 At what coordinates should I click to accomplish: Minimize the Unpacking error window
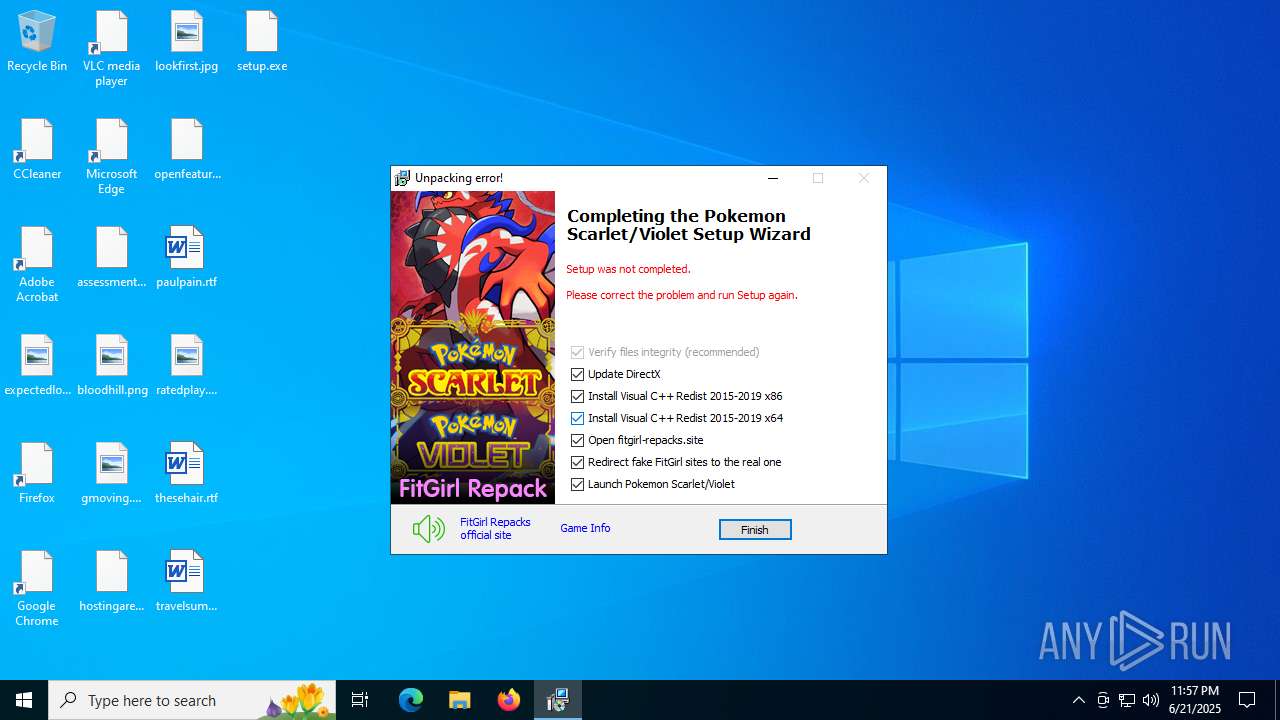click(x=772, y=178)
